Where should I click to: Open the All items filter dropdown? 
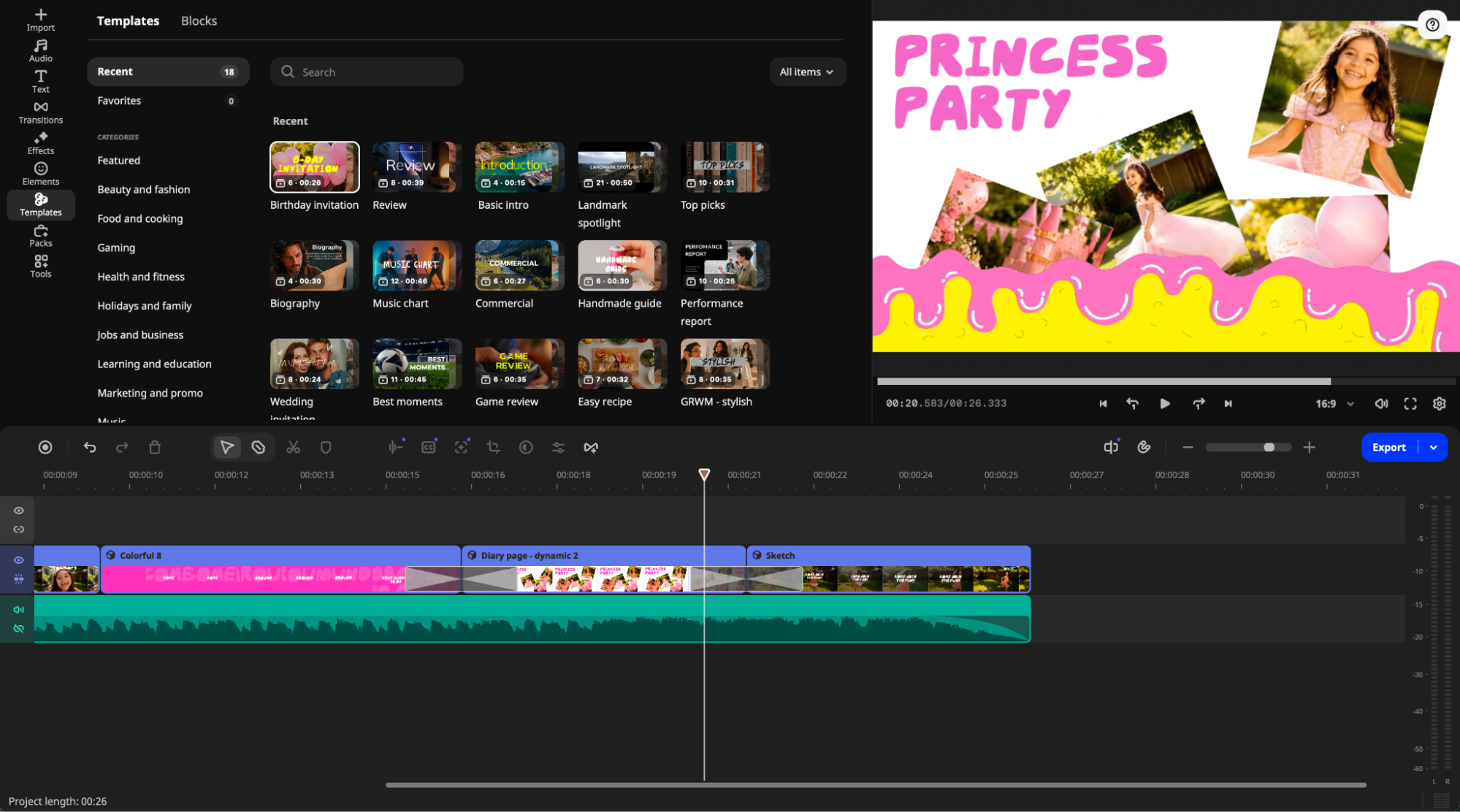807,72
